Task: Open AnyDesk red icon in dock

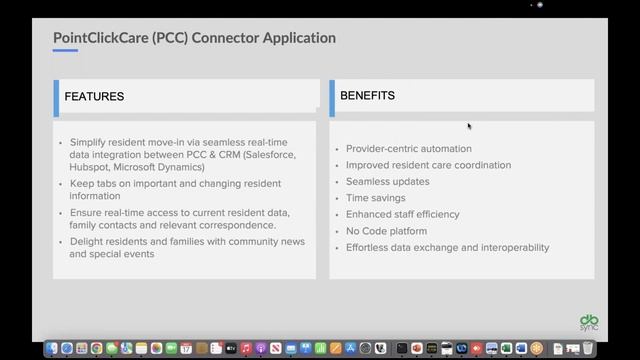Action: (476, 348)
